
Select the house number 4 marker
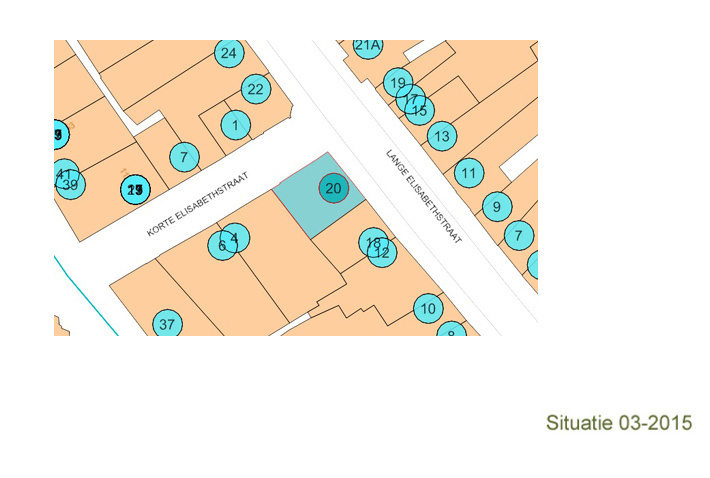[x=235, y=236]
